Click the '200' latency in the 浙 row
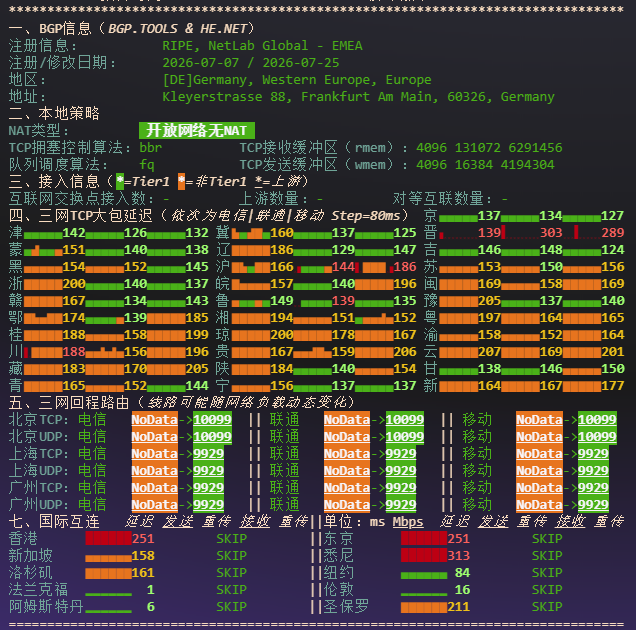636x630 pixels. [x=74, y=284]
